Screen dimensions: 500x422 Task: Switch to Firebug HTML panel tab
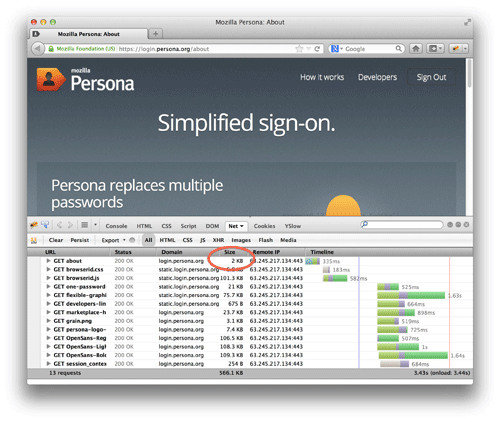[144, 226]
